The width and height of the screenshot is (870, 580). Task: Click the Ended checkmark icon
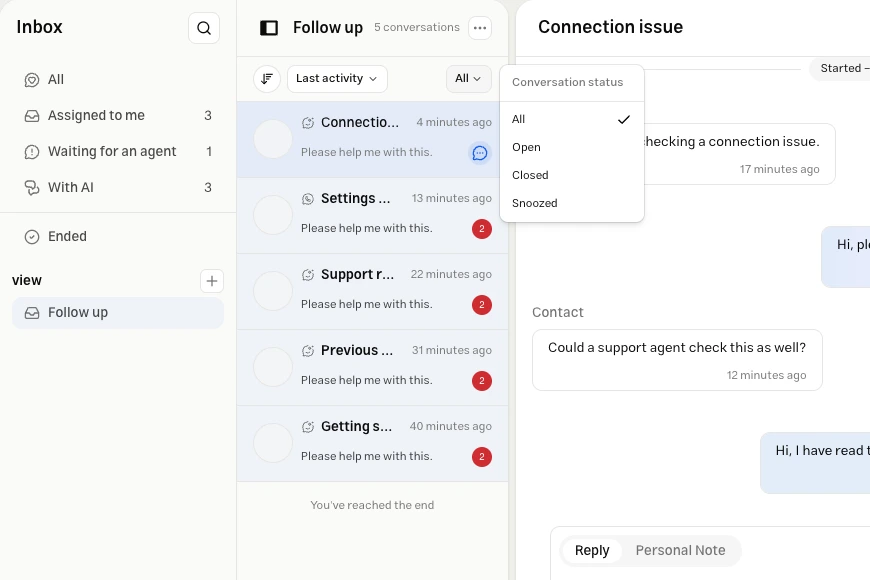32,237
